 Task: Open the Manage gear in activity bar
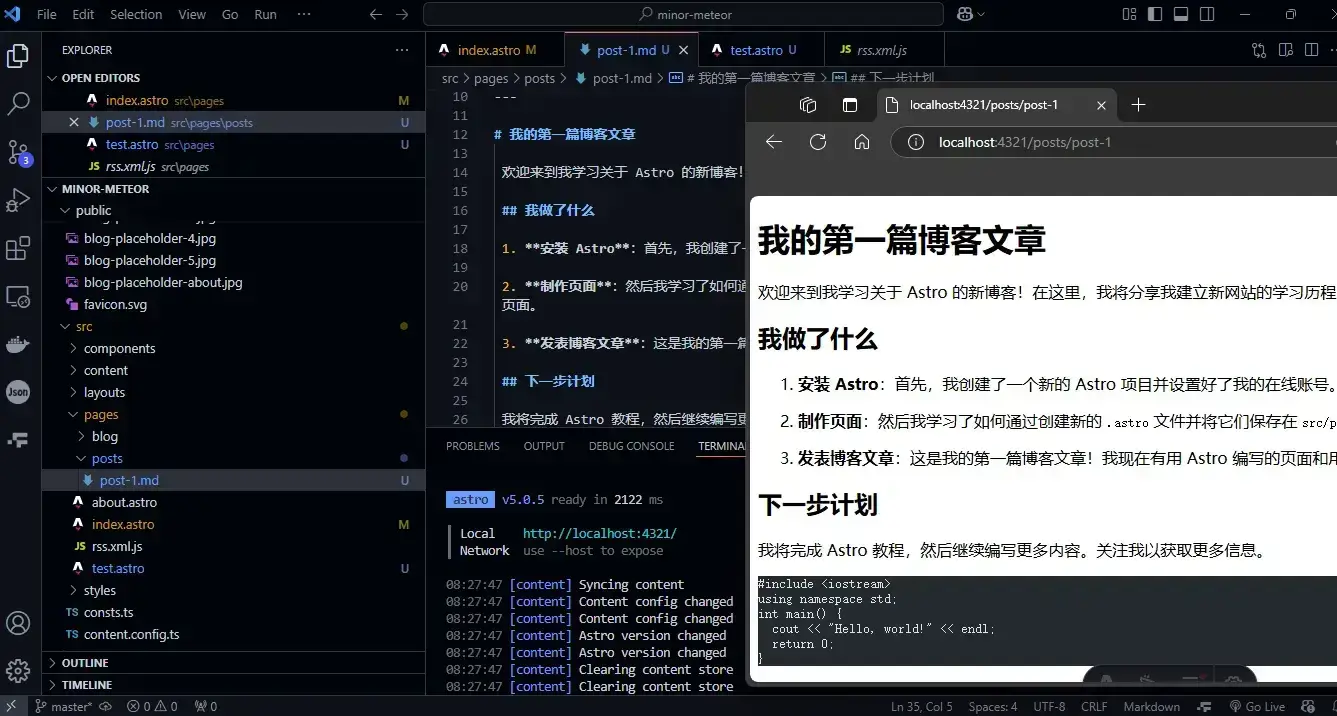(18, 670)
